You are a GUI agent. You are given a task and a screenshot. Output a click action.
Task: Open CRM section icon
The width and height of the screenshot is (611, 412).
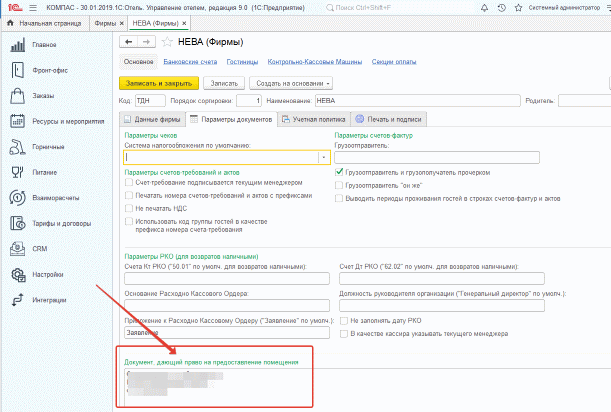(18, 249)
